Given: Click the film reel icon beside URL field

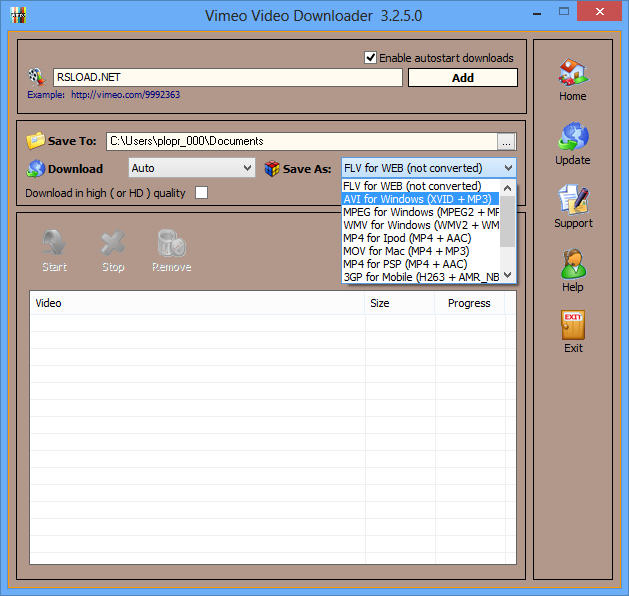Looking at the screenshot, I should [37, 77].
